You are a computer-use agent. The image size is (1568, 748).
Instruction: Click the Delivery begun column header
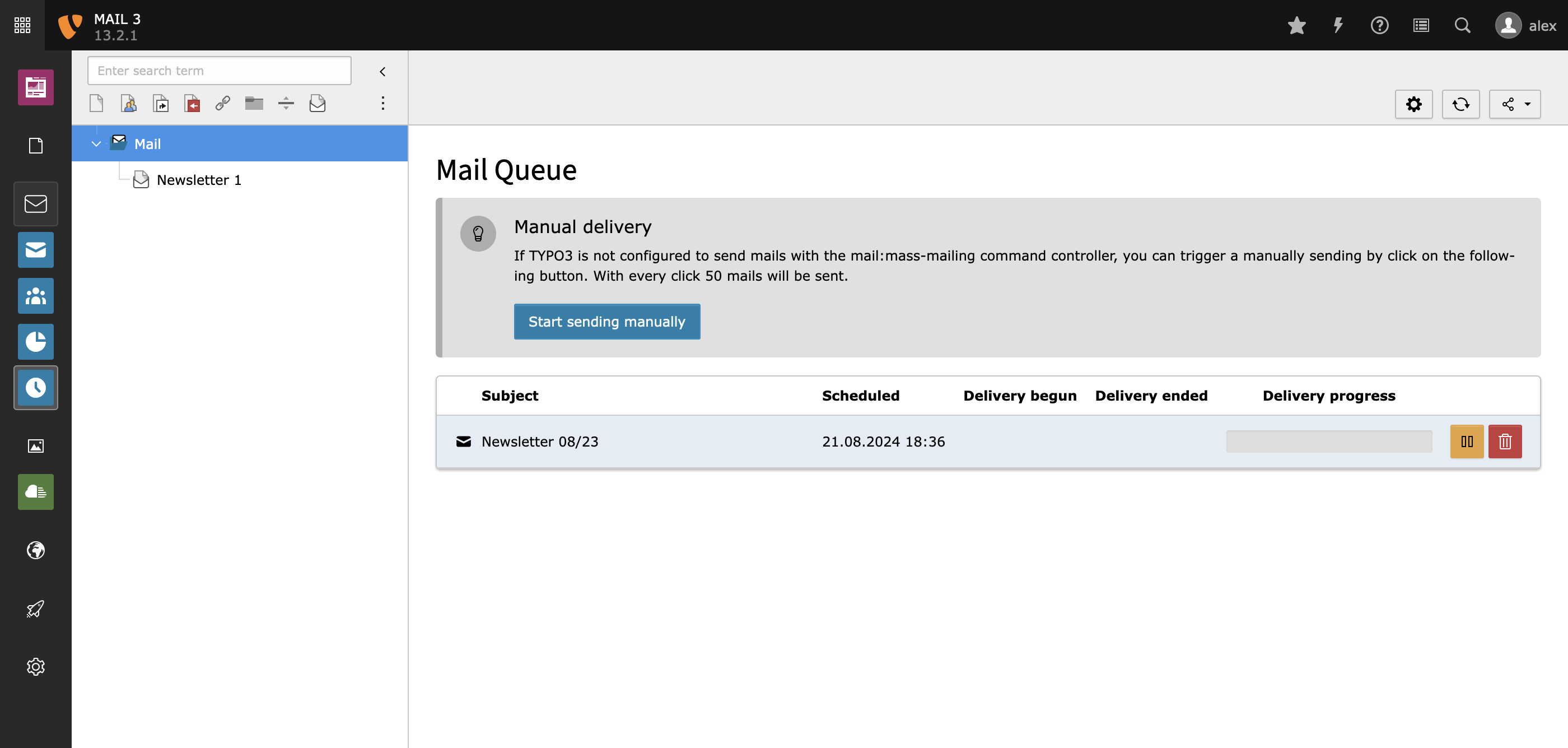coord(1020,396)
